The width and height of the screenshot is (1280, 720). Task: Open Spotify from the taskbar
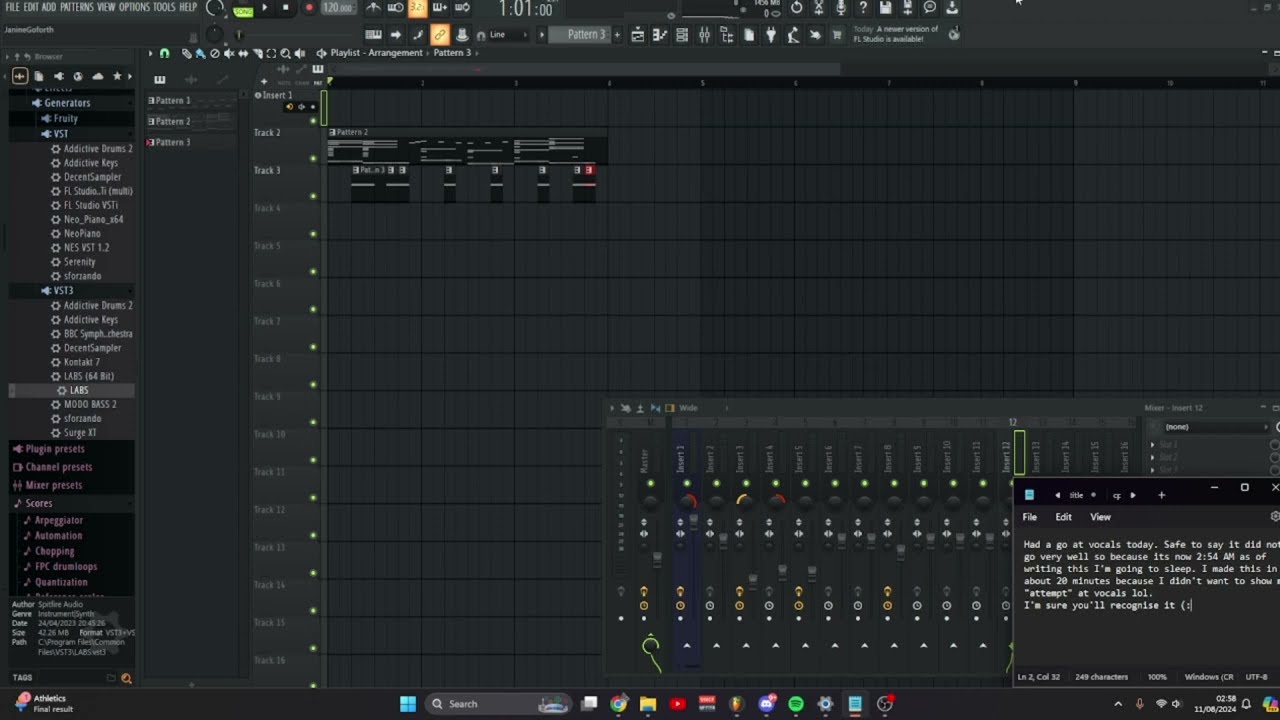[x=796, y=704]
